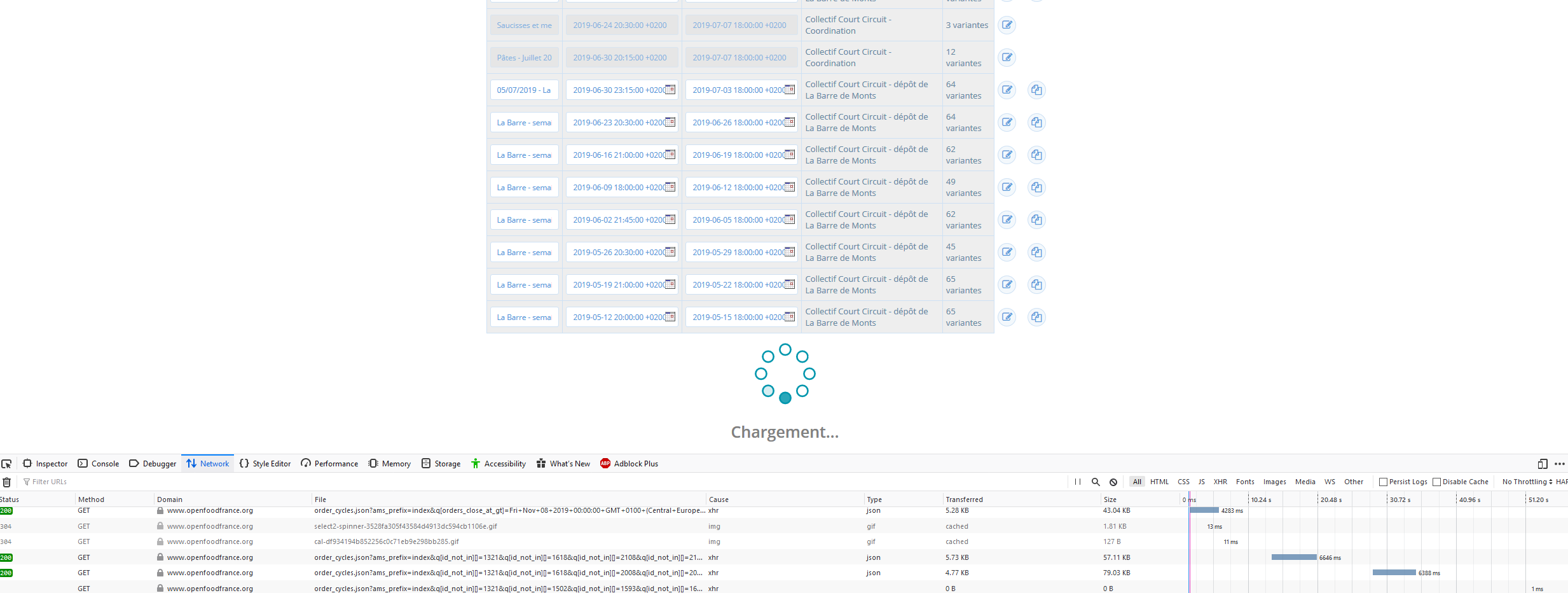The width and height of the screenshot is (1568, 593).
Task: Edit order cycle opening 2019-05-26 20:30
Action: tap(1007, 252)
